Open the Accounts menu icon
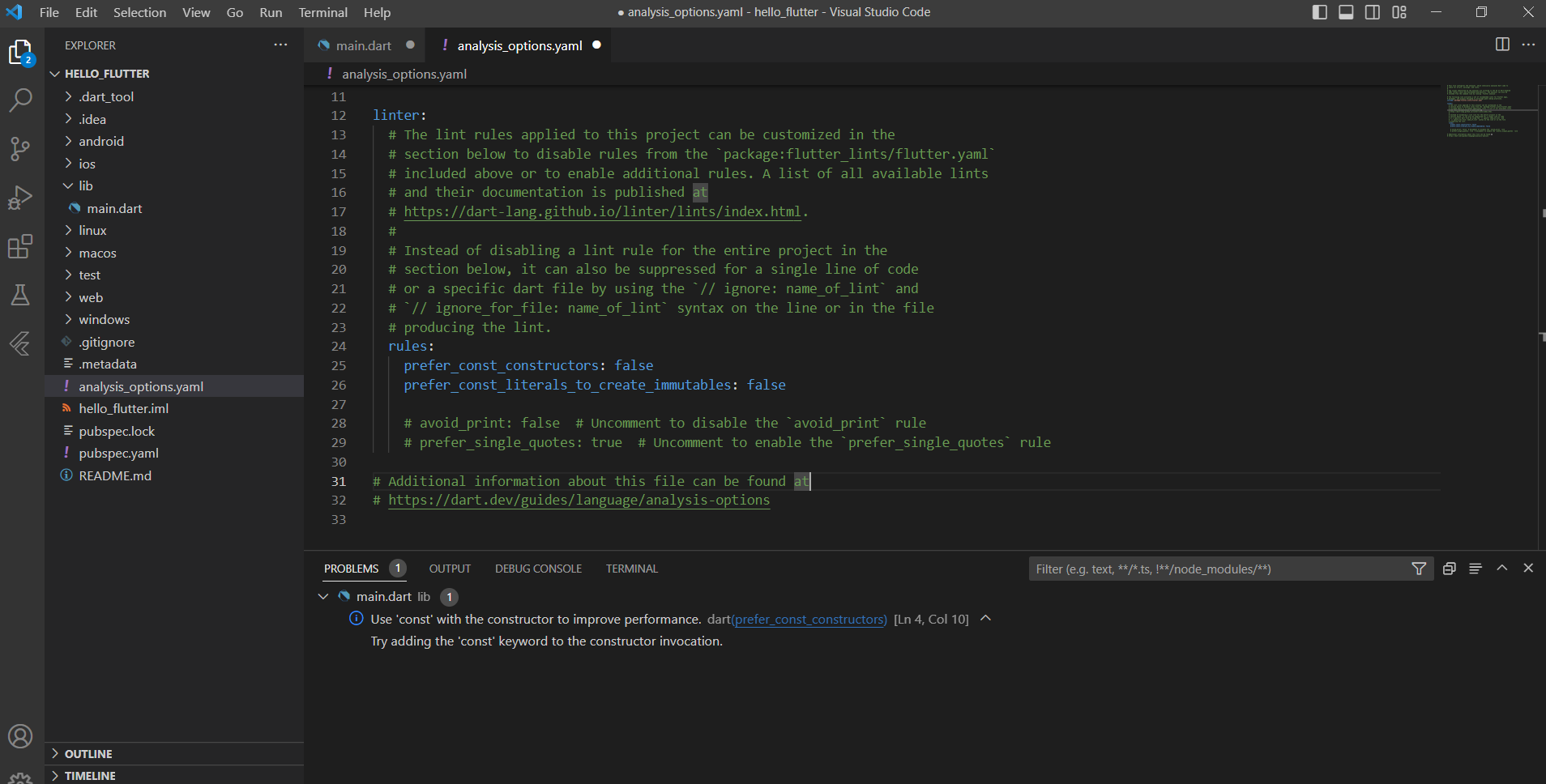The width and height of the screenshot is (1546, 784). (x=20, y=736)
